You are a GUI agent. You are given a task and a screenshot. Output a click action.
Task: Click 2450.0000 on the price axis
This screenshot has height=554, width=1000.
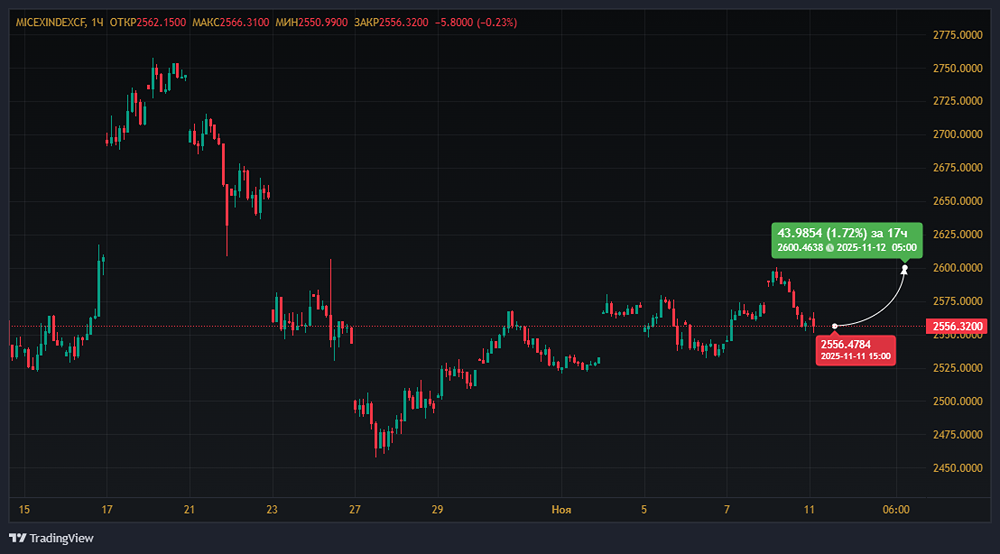point(956,468)
